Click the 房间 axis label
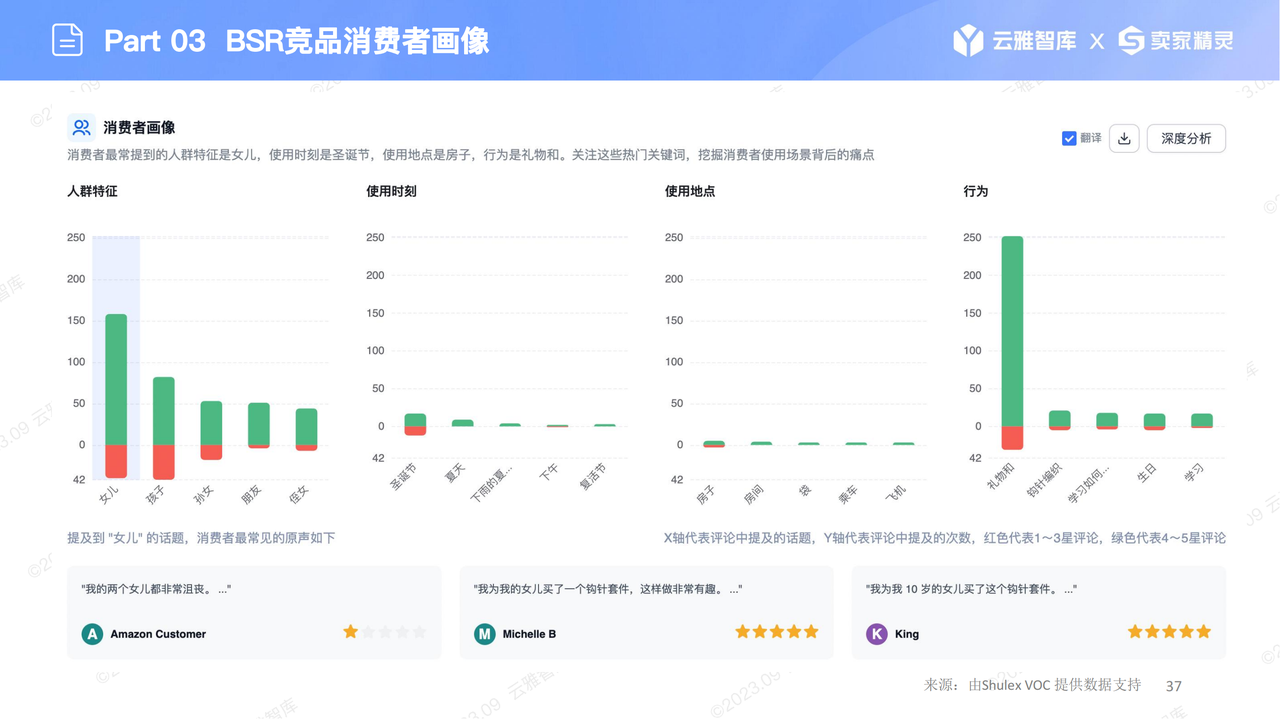 coord(754,494)
